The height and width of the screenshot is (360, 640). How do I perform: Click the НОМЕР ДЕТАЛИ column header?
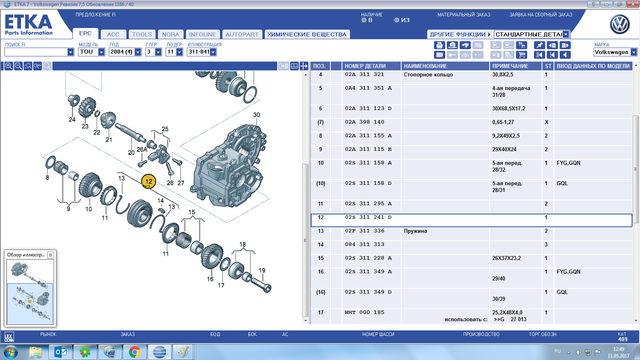coord(371,66)
